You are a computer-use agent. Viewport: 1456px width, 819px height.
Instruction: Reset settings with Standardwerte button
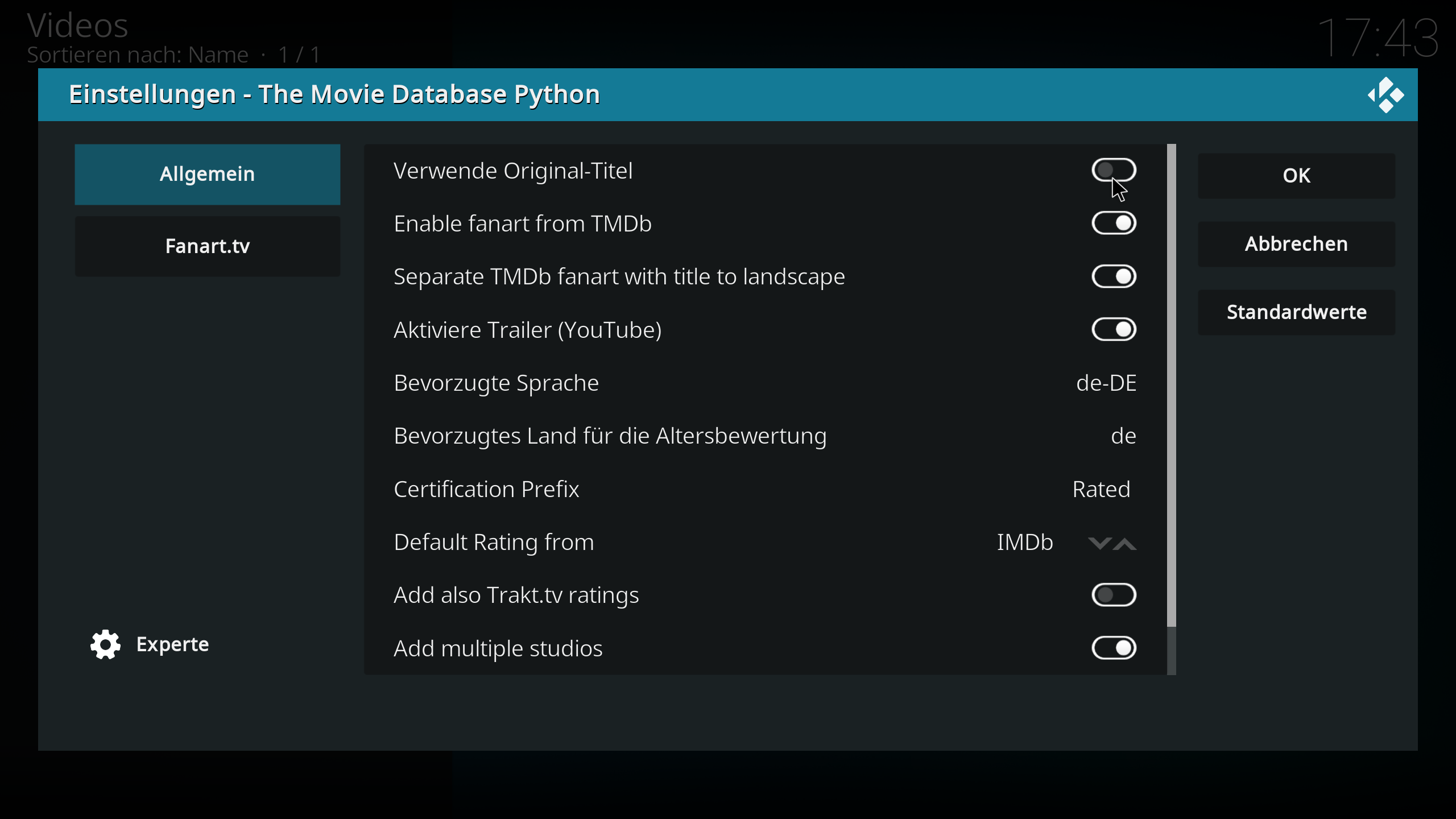click(1296, 312)
